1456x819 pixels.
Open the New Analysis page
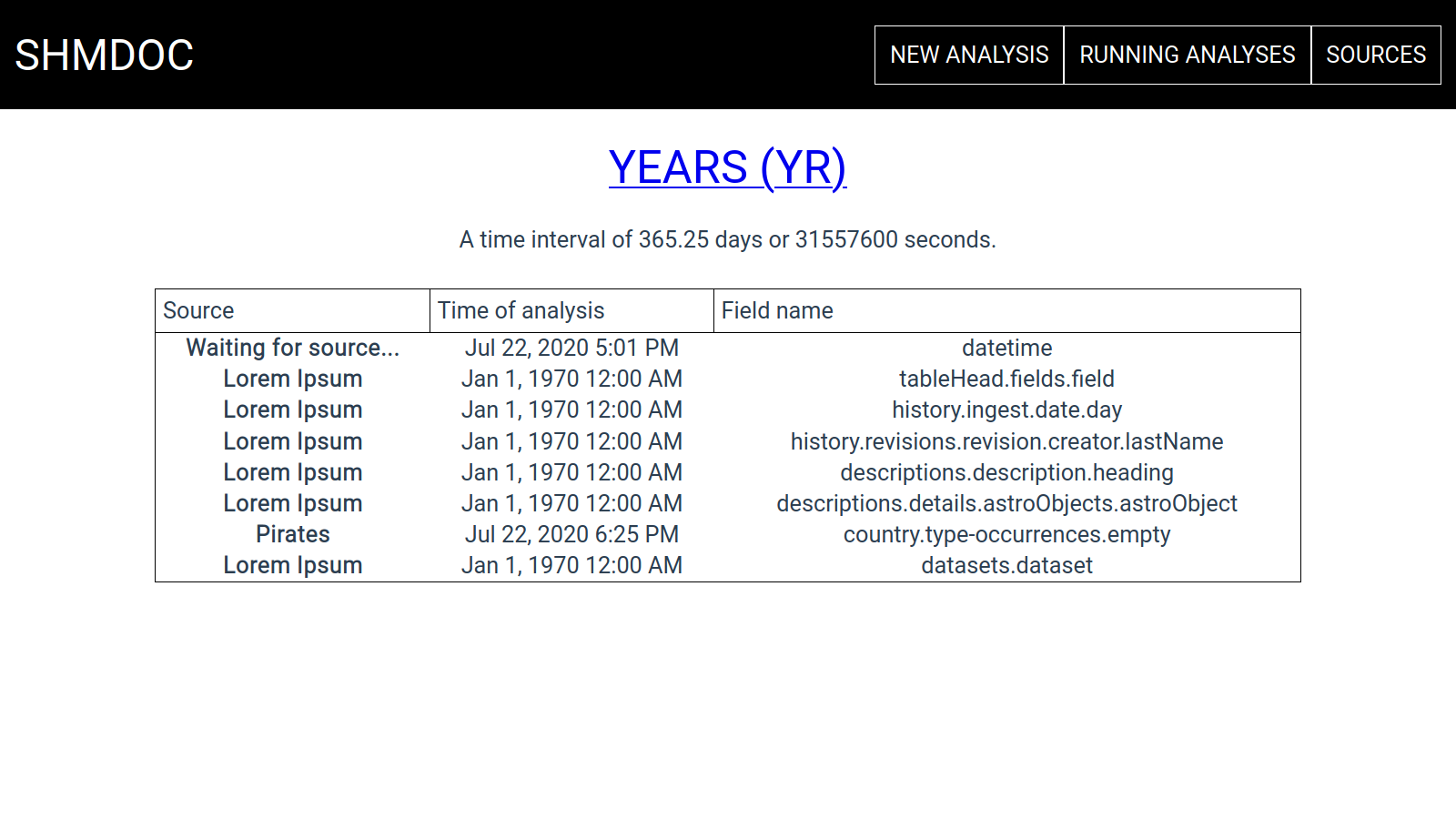click(x=969, y=56)
